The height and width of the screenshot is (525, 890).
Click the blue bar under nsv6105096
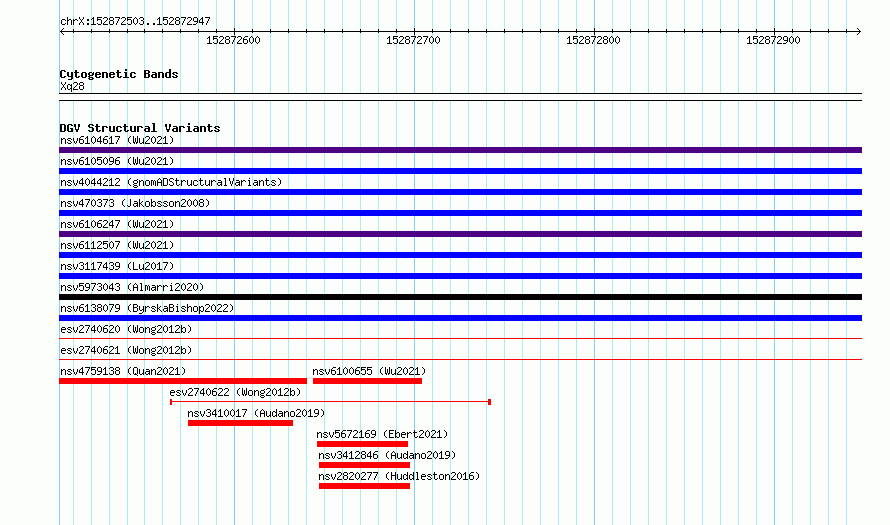pos(460,171)
